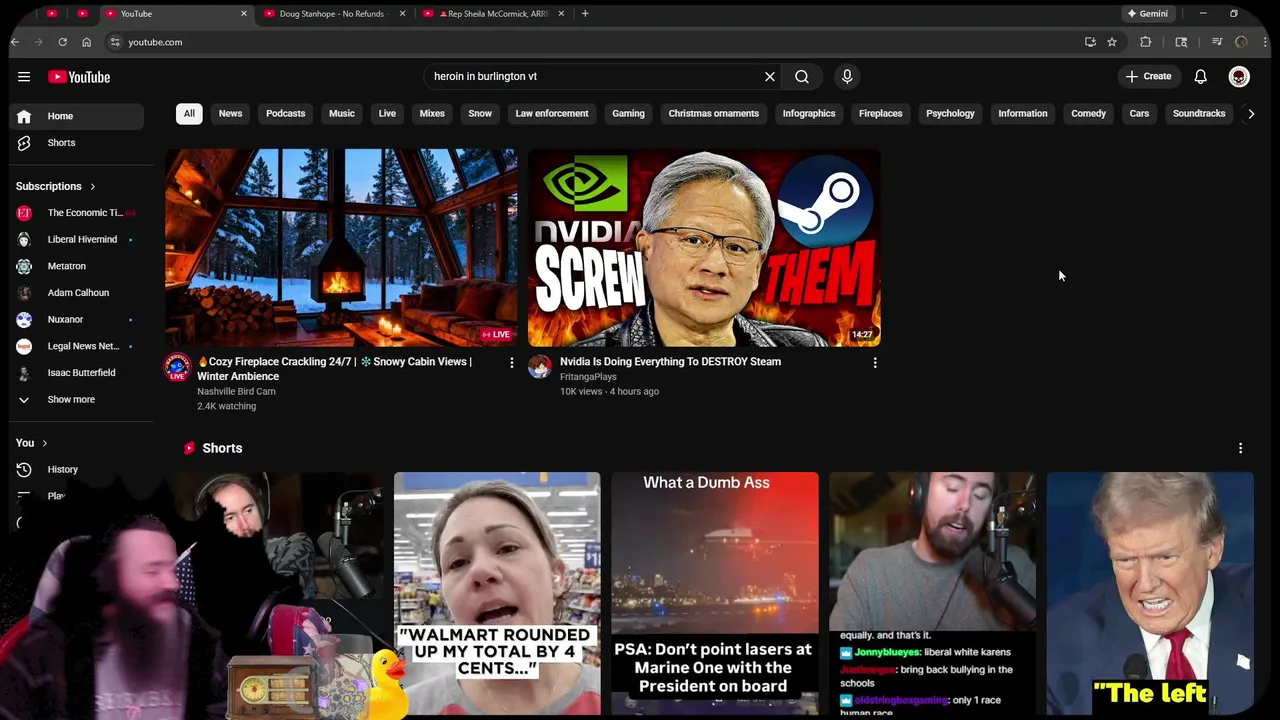1280x720 pixels.
Task: Select the Comedy filter chip
Action: pos(1088,114)
